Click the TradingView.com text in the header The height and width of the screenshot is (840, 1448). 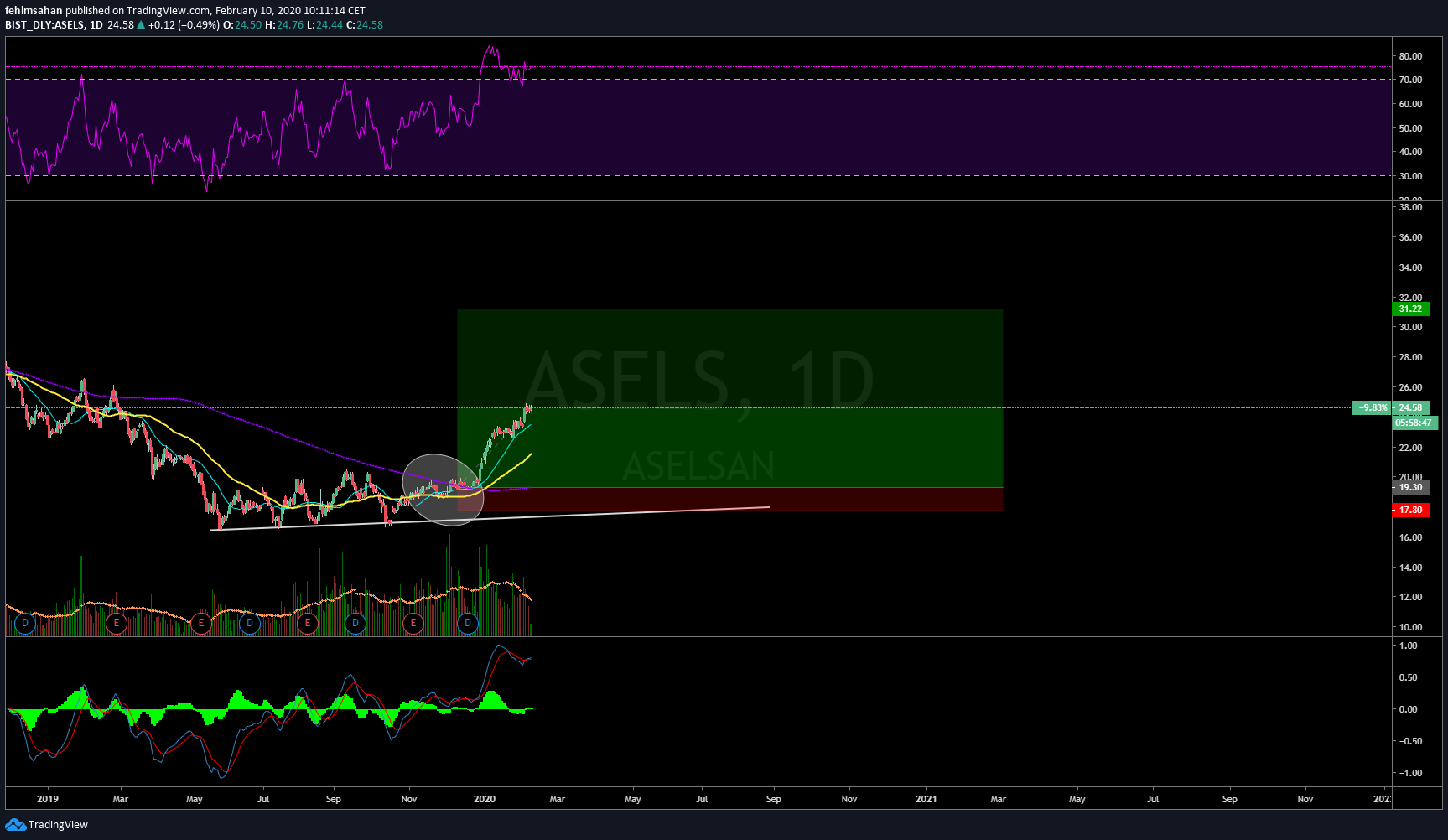(x=168, y=11)
